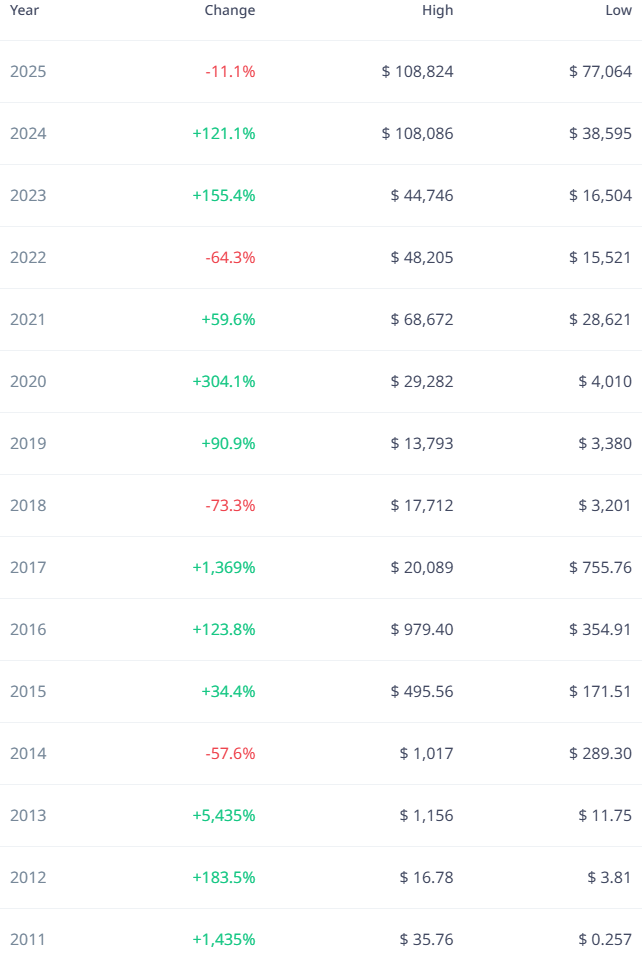The image size is (642, 970).
Task: Click the Year column header
Action: pyautogui.click(x=24, y=11)
